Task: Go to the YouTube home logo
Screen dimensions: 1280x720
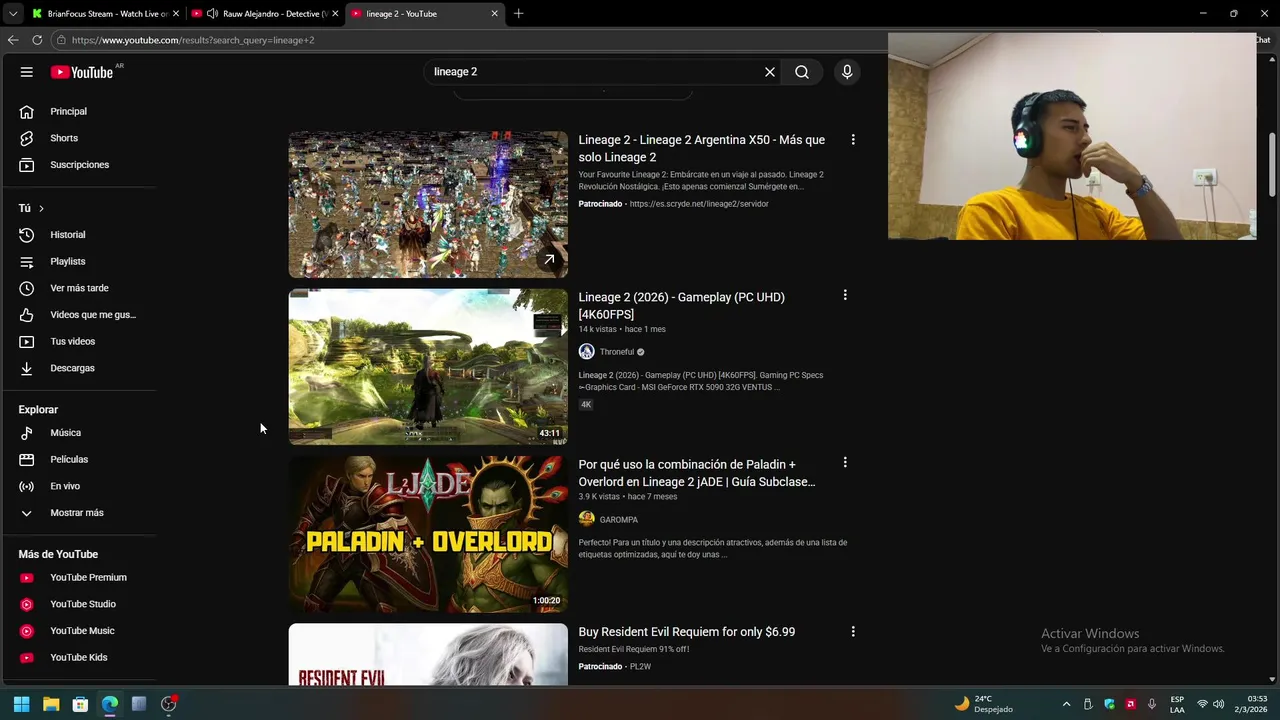Action: point(82,72)
